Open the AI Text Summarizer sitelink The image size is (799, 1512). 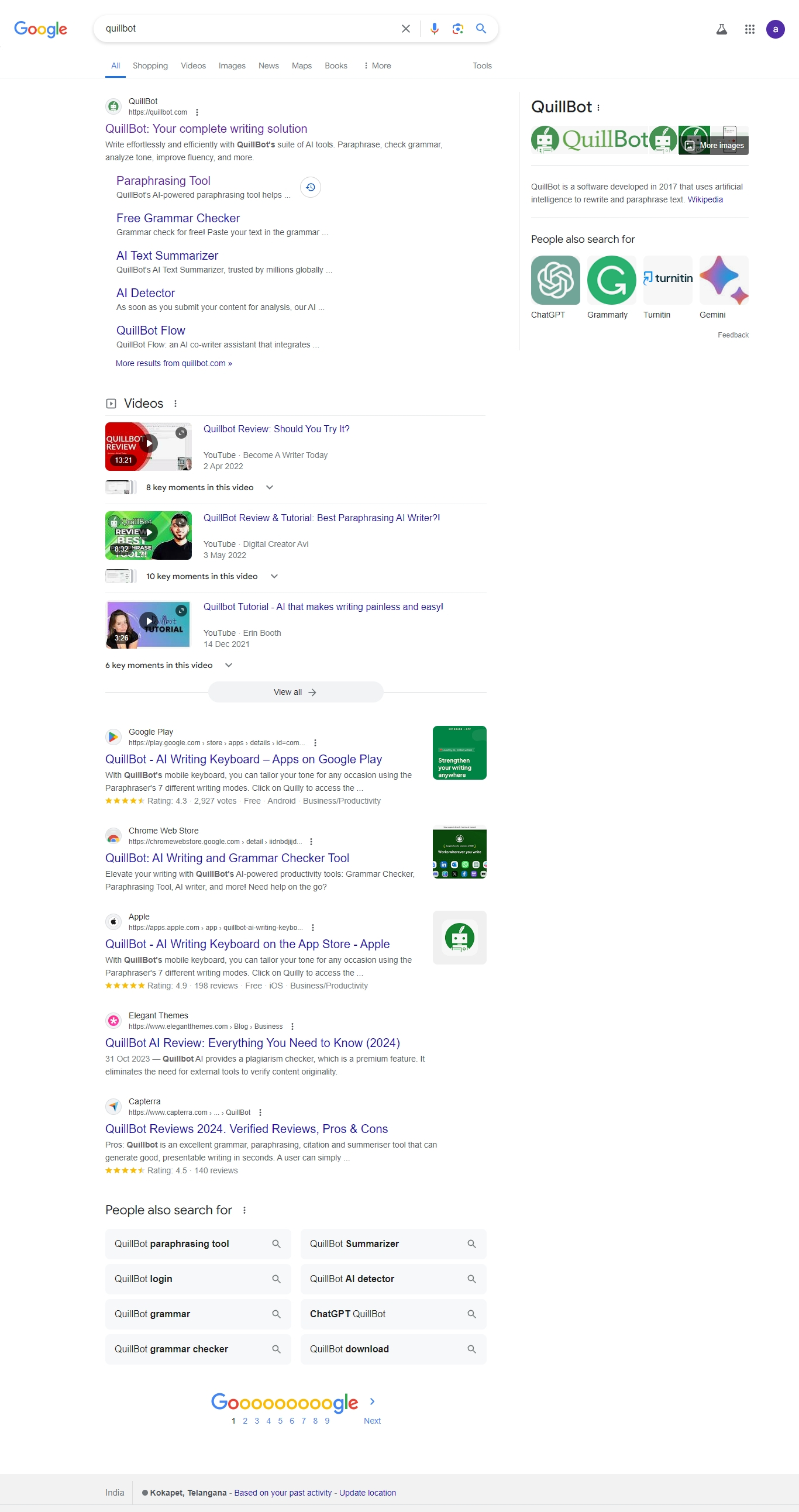[167, 256]
